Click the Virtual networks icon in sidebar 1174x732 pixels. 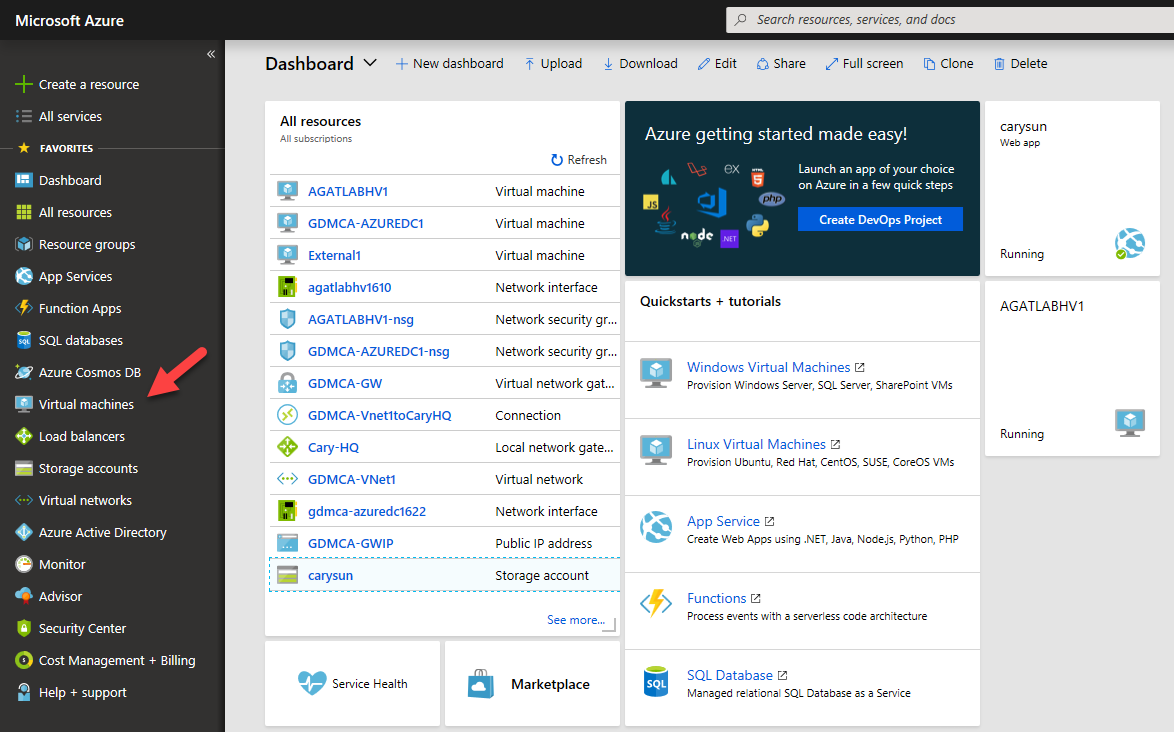(24, 500)
